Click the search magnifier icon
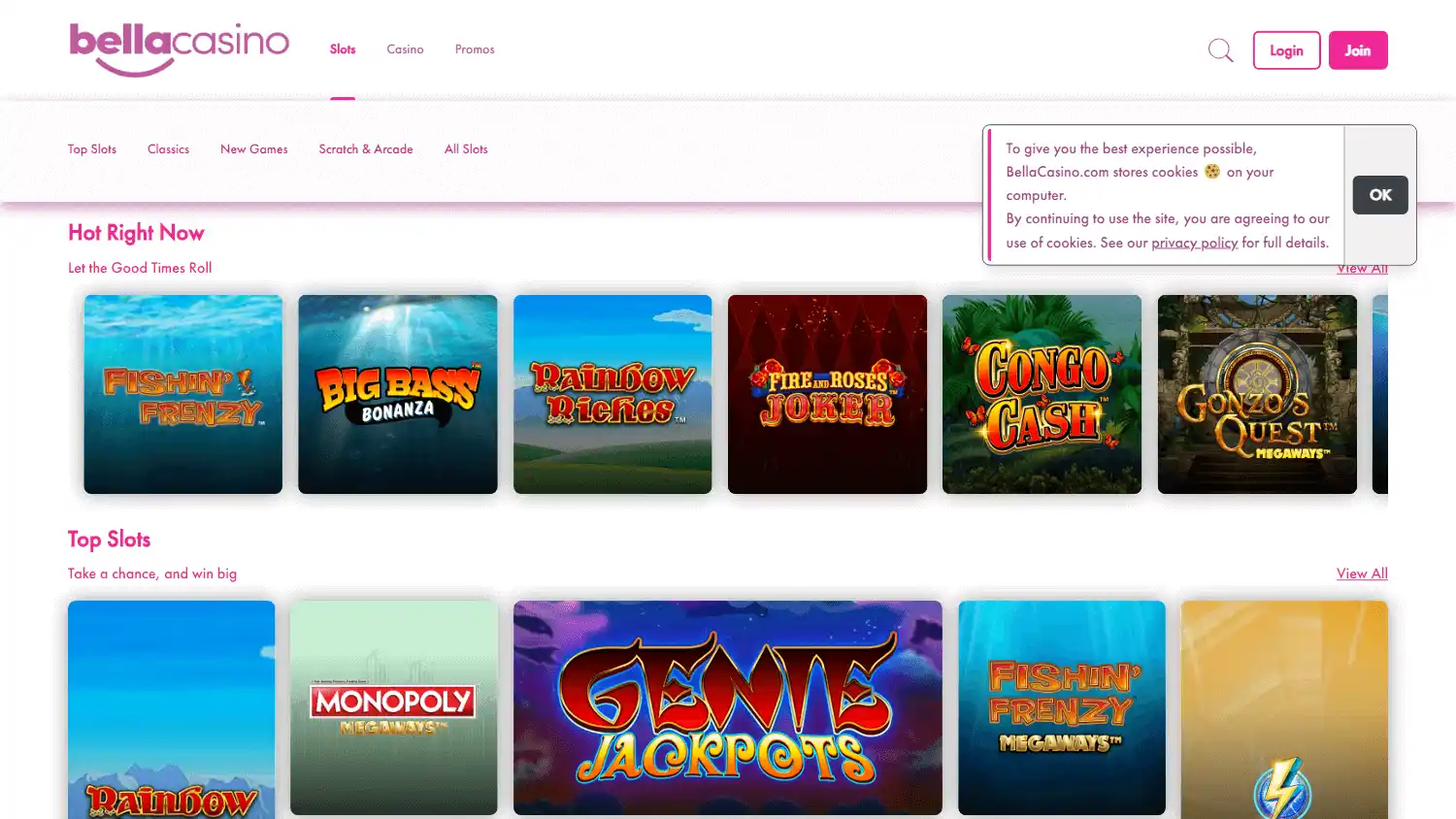Image resolution: width=1456 pixels, height=819 pixels. [x=1220, y=50]
